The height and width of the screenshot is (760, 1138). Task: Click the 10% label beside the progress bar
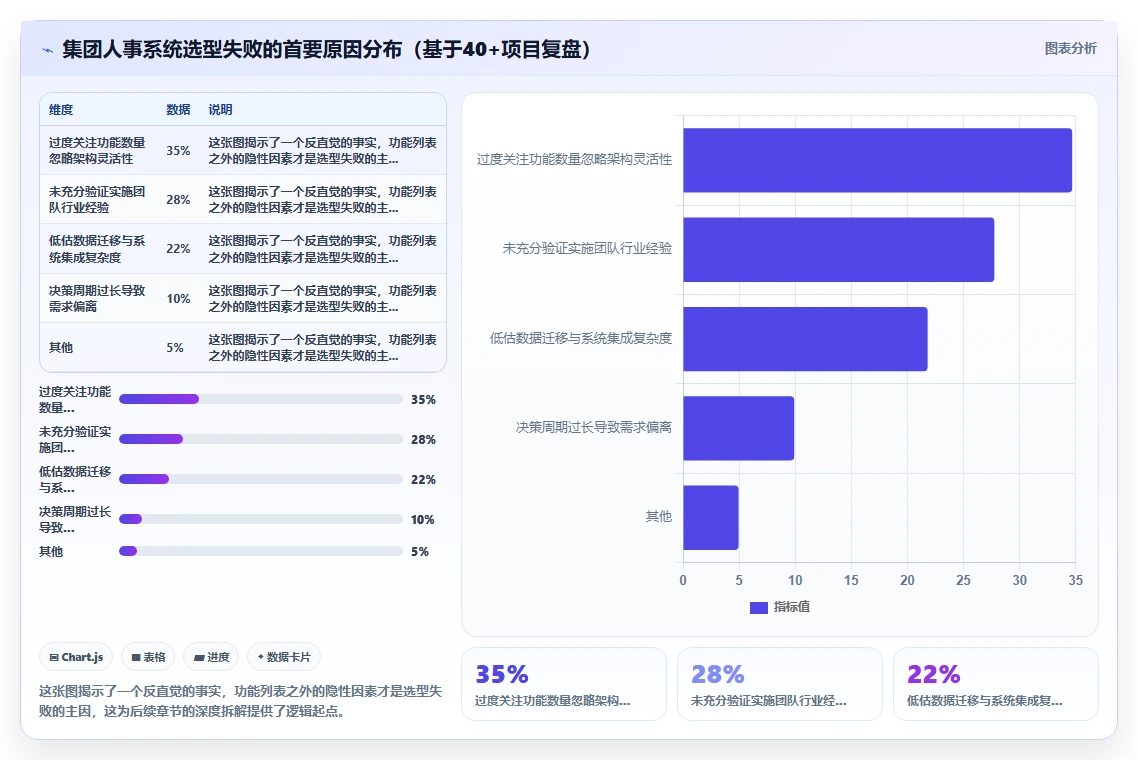tap(422, 520)
